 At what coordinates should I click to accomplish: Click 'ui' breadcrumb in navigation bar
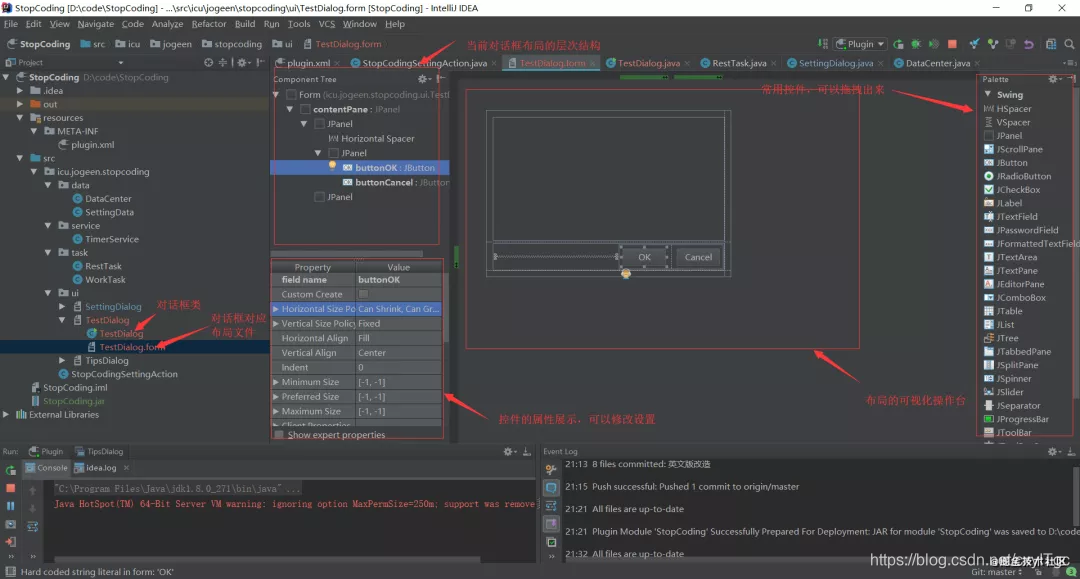click(282, 44)
